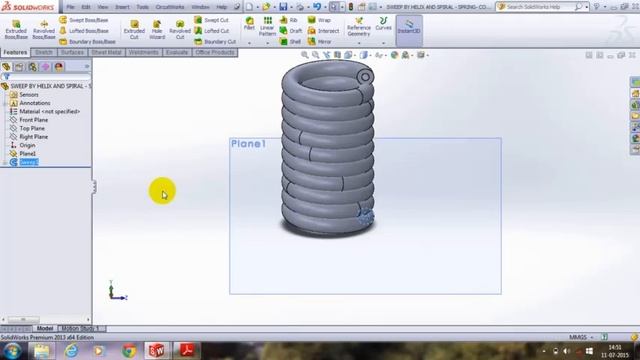The width and height of the screenshot is (640, 360).
Task: Select Right Plane in the feature tree
Action: (x=33, y=137)
